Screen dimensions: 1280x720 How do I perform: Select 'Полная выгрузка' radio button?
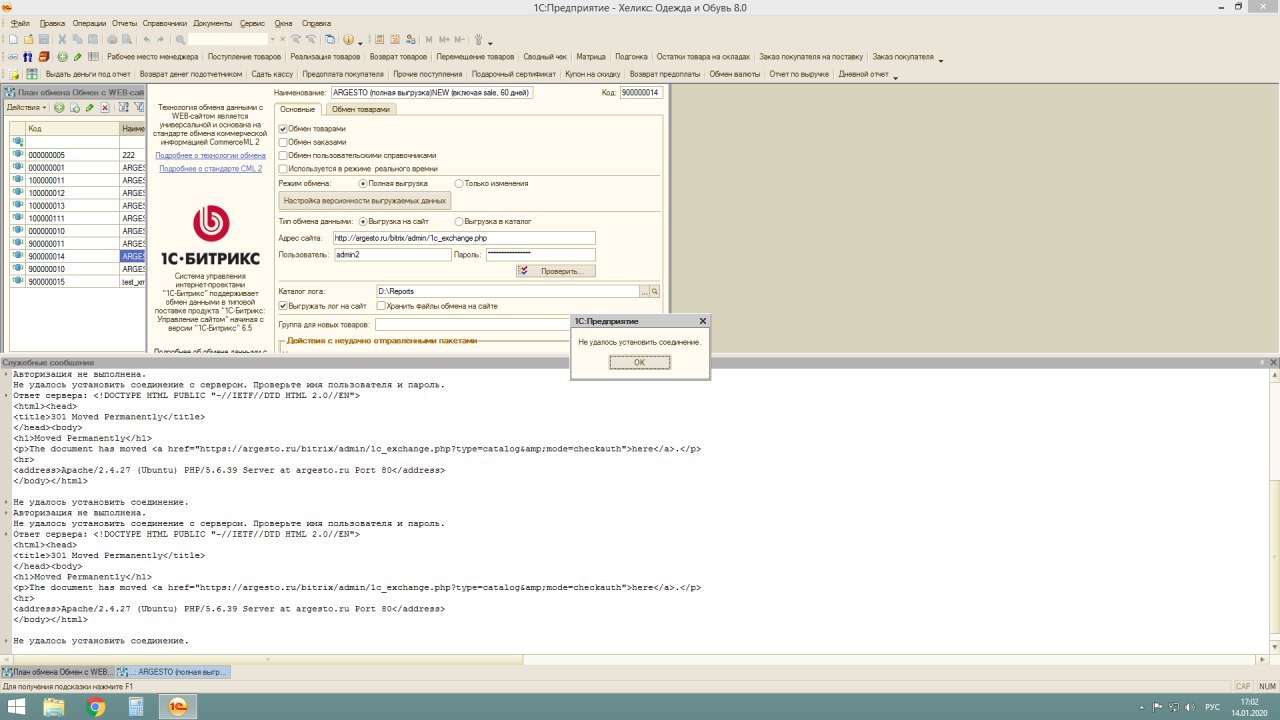[363, 184]
